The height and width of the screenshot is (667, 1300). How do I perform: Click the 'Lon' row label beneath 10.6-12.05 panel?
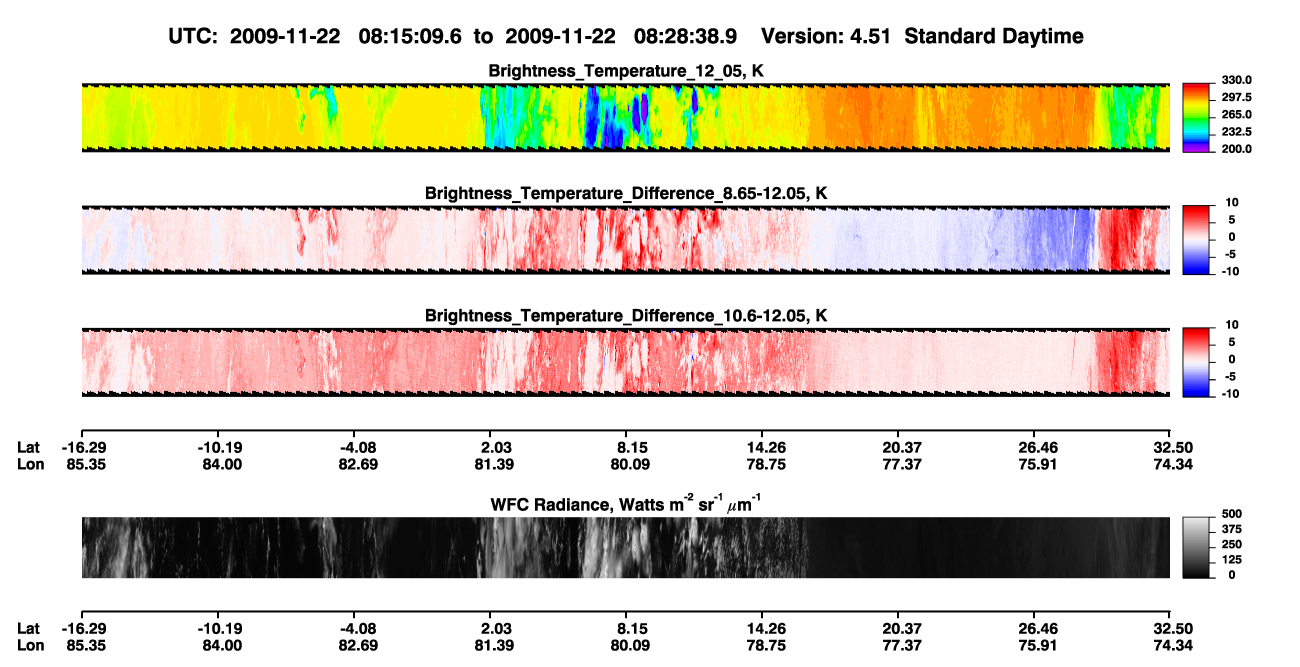click(29, 464)
